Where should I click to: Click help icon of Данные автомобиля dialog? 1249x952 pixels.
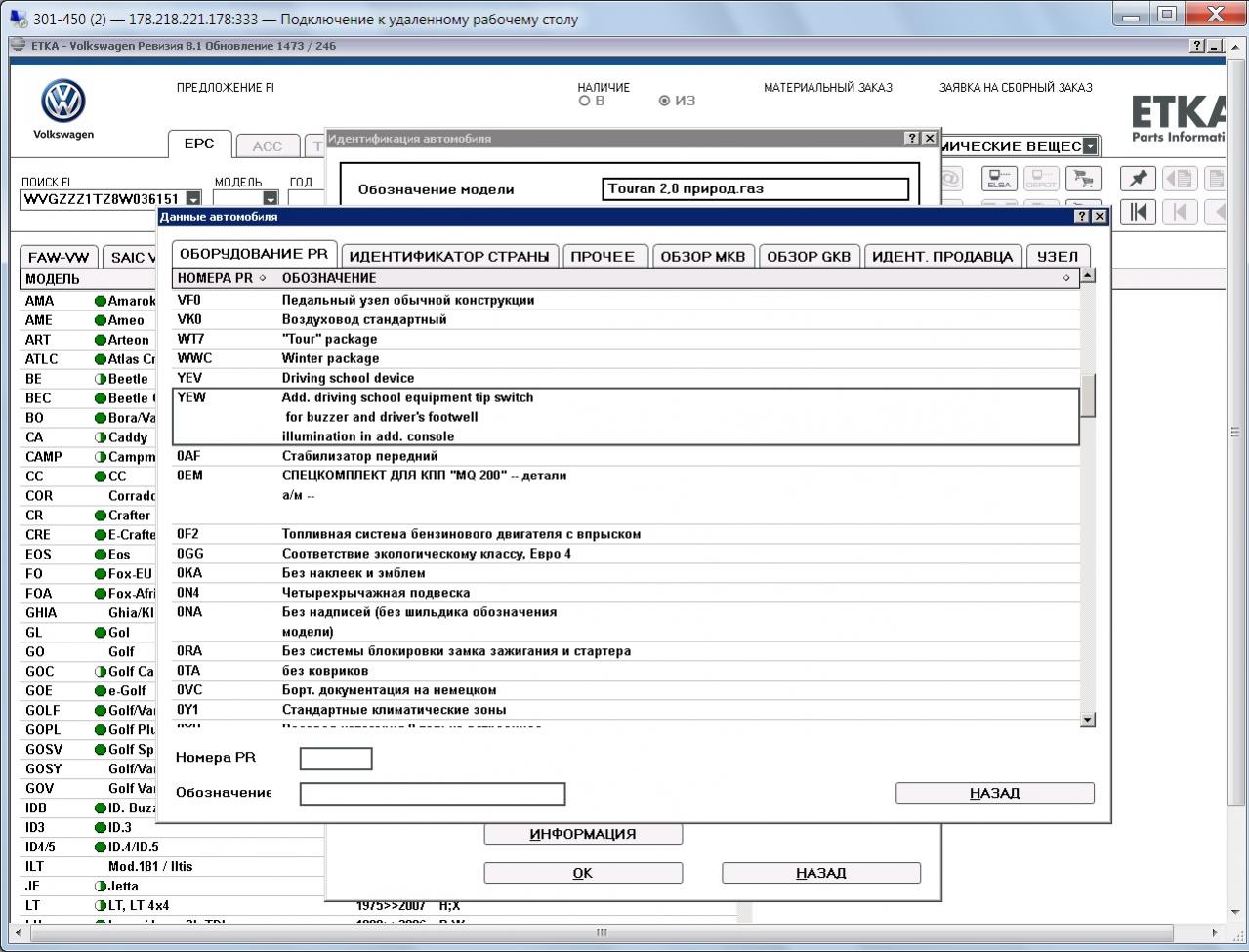[x=1082, y=216]
